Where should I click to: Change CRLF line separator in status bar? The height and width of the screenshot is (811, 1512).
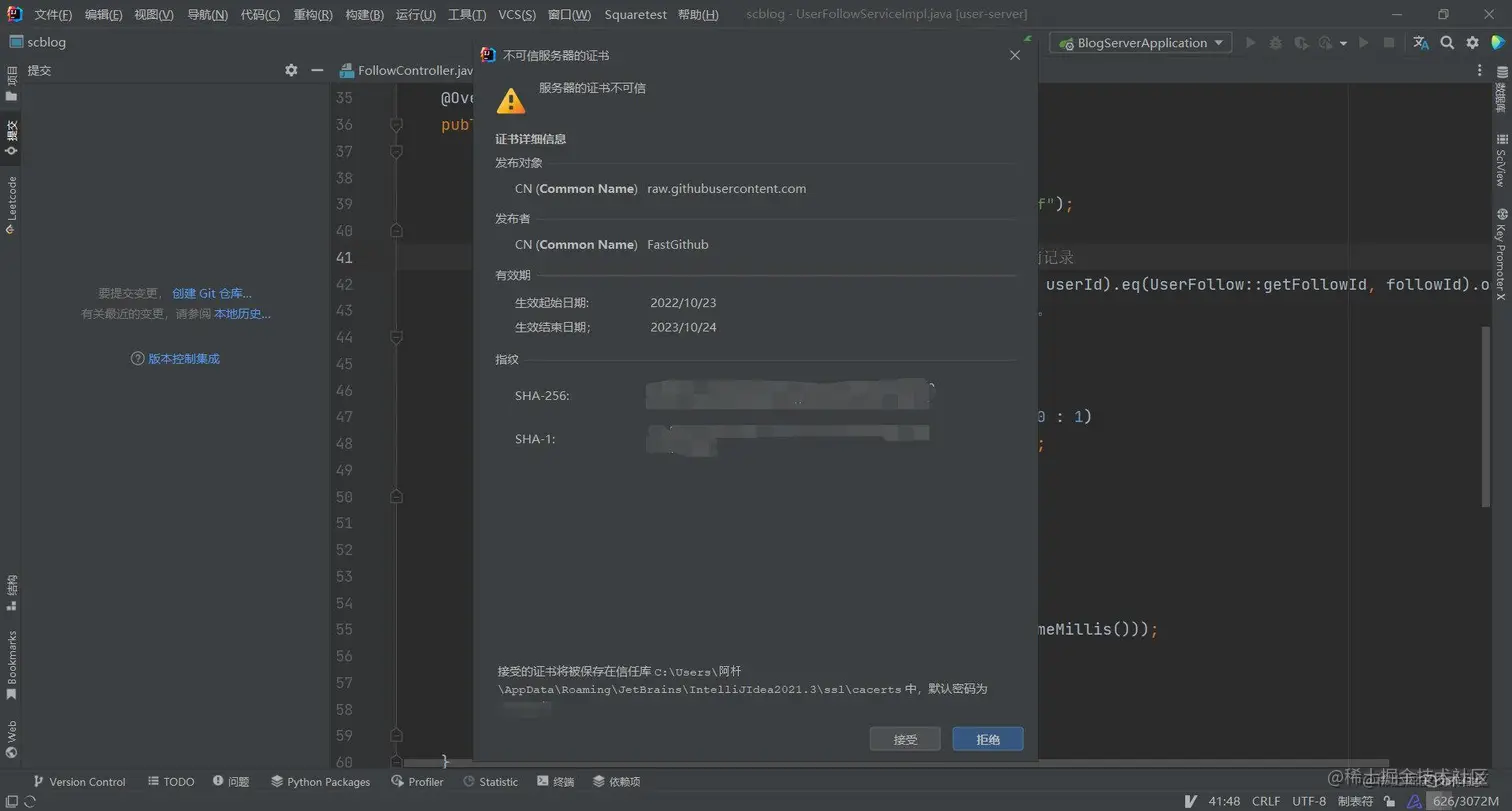(1265, 801)
